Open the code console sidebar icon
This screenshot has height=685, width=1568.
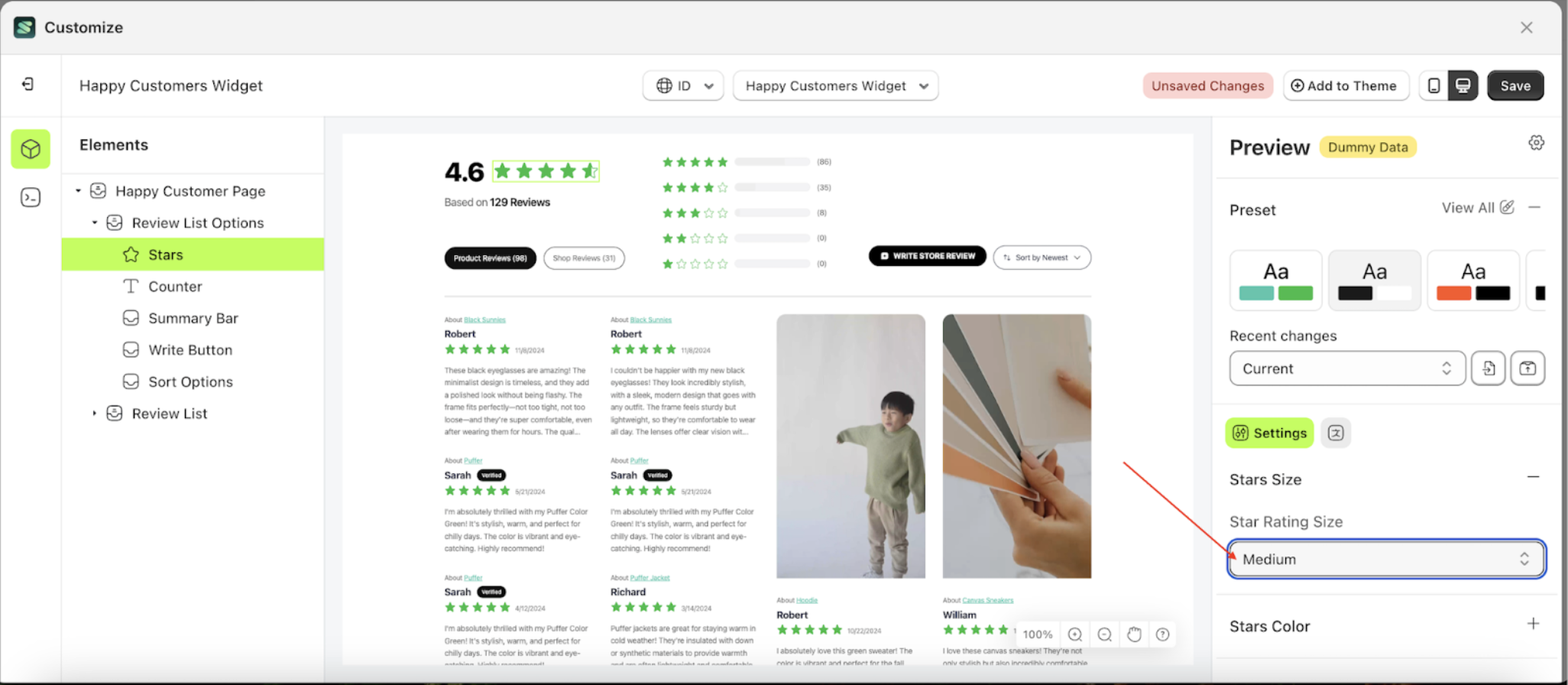tap(31, 198)
